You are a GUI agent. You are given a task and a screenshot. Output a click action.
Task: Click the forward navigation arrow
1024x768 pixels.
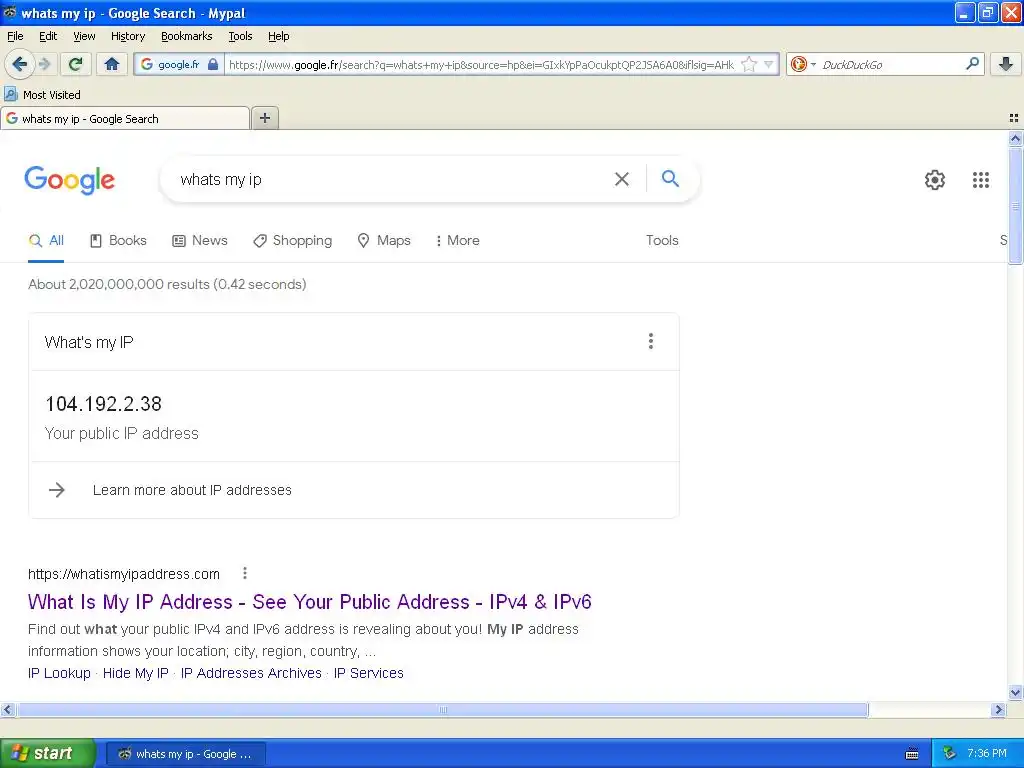coord(44,64)
